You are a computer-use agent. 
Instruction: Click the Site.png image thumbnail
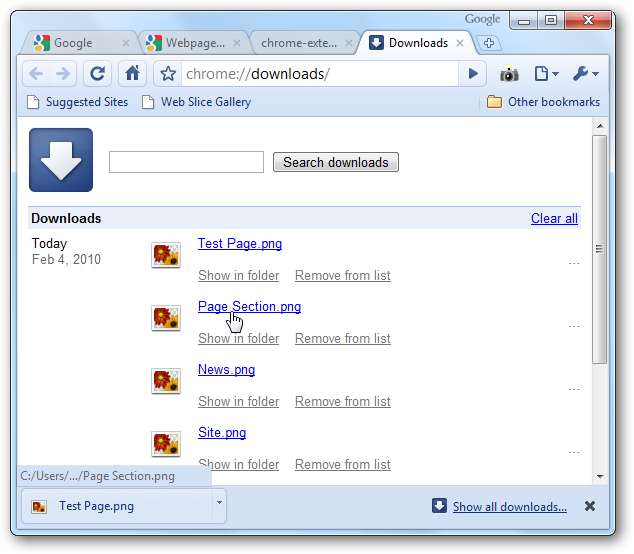pyautogui.click(x=166, y=444)
